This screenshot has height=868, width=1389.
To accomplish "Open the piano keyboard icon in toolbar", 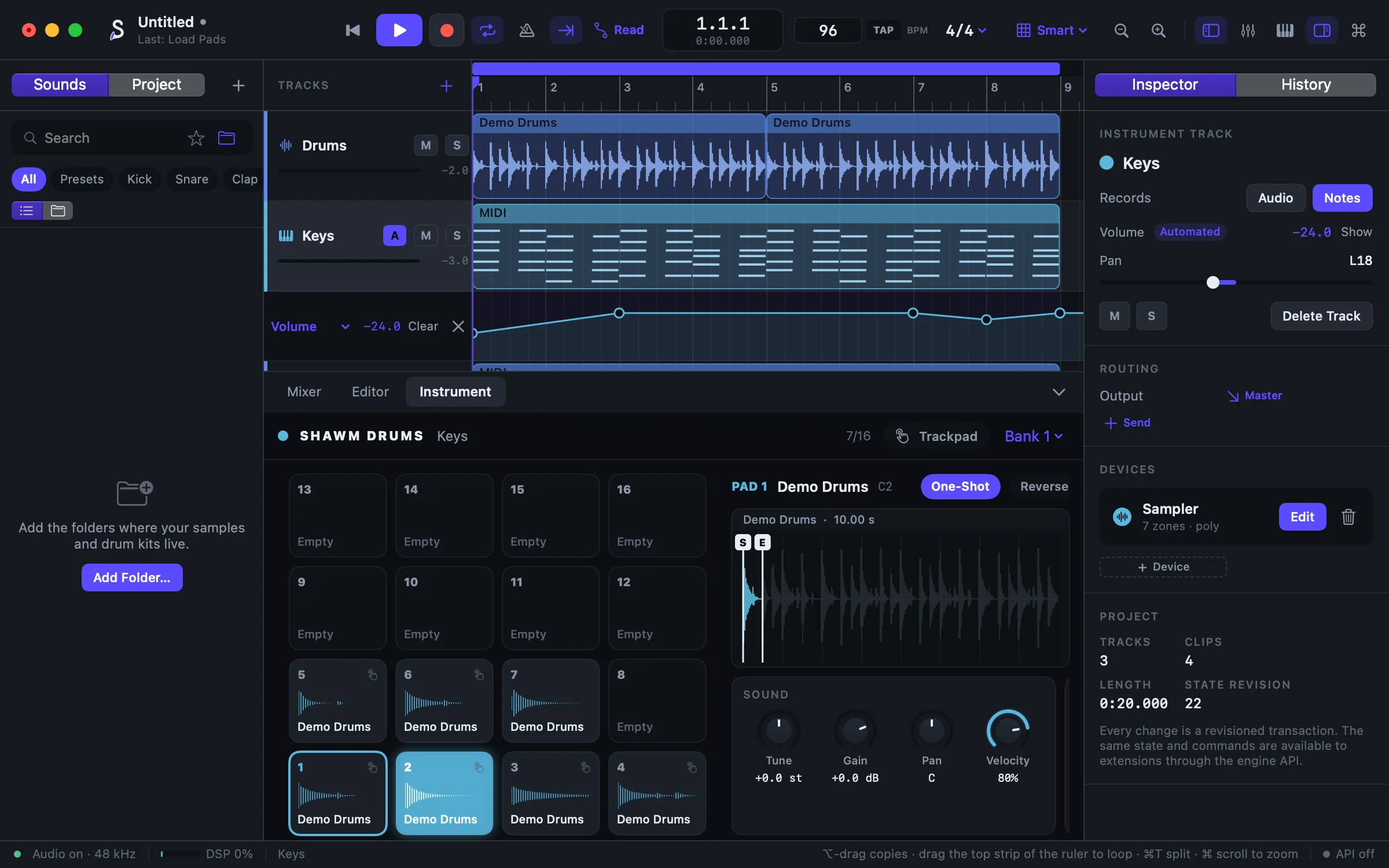I will pos(1285,30).
